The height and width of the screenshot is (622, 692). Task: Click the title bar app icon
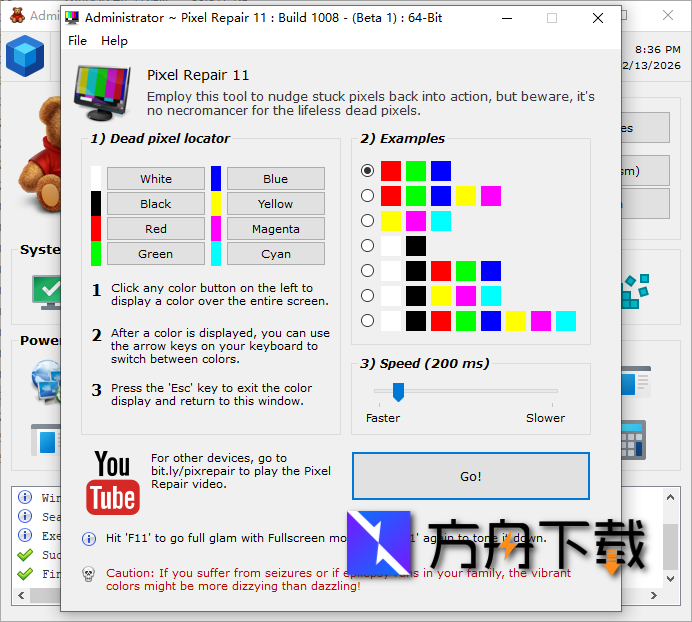click(x=73, y=18)
